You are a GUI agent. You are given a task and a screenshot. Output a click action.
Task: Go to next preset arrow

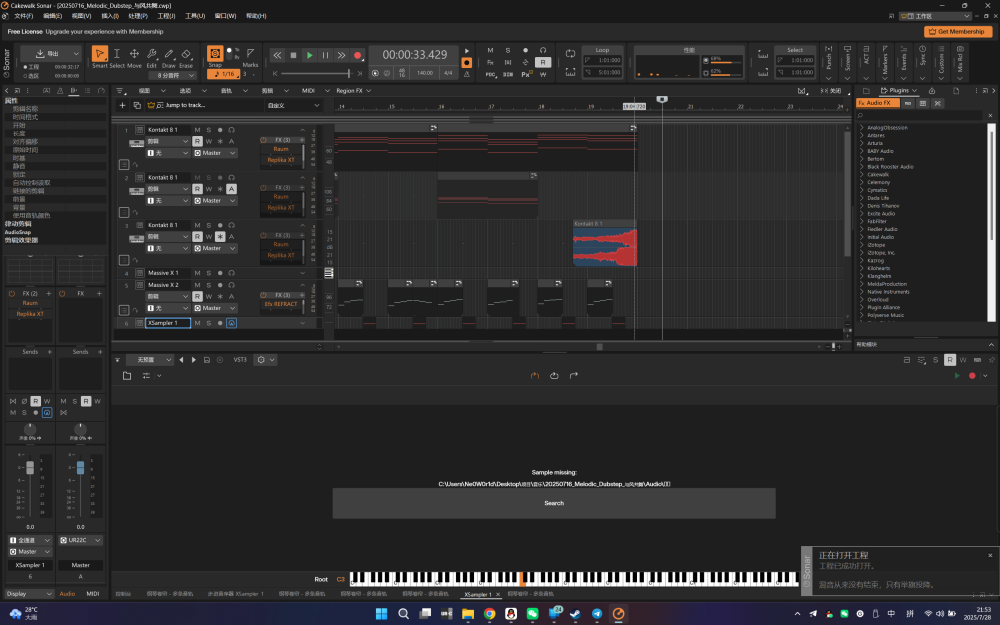[194, 360]
